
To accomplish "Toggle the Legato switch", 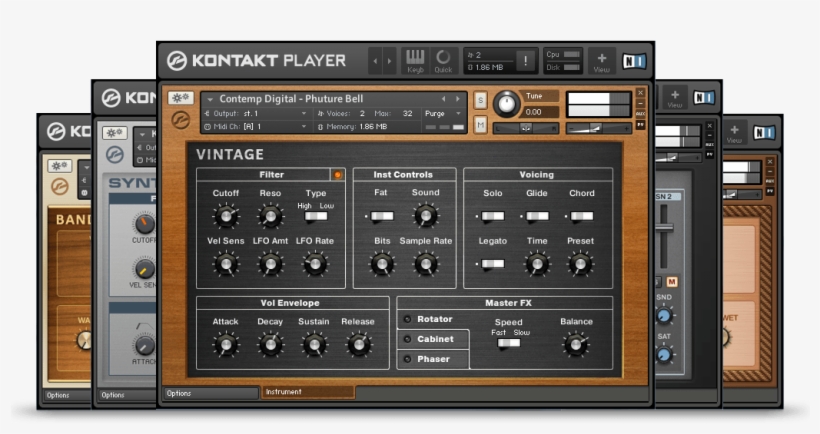I will coord(493,264).
